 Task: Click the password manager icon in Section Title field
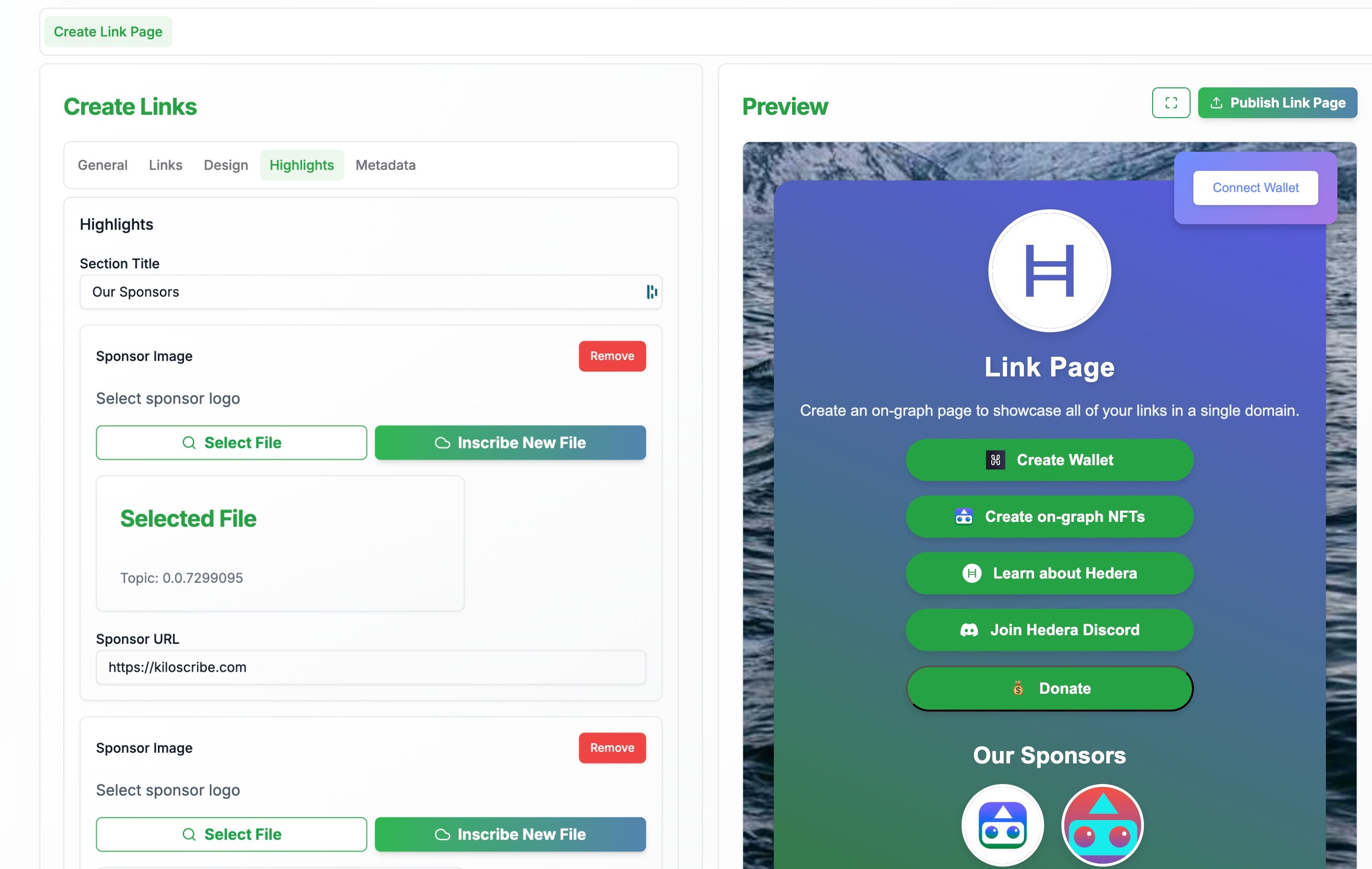tap(651, 292)
